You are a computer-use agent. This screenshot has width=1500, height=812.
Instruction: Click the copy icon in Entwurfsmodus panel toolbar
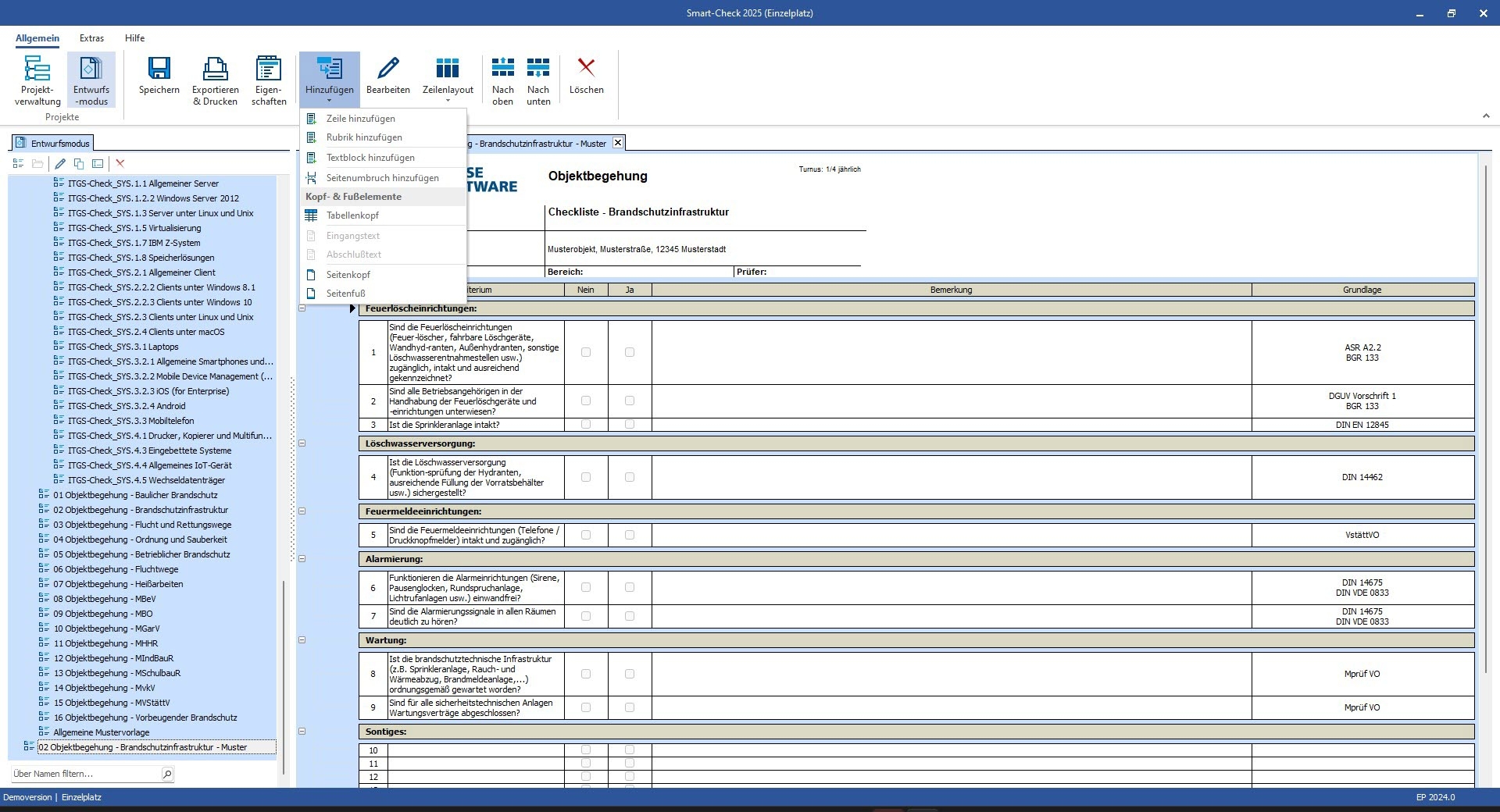coord(79,164)
